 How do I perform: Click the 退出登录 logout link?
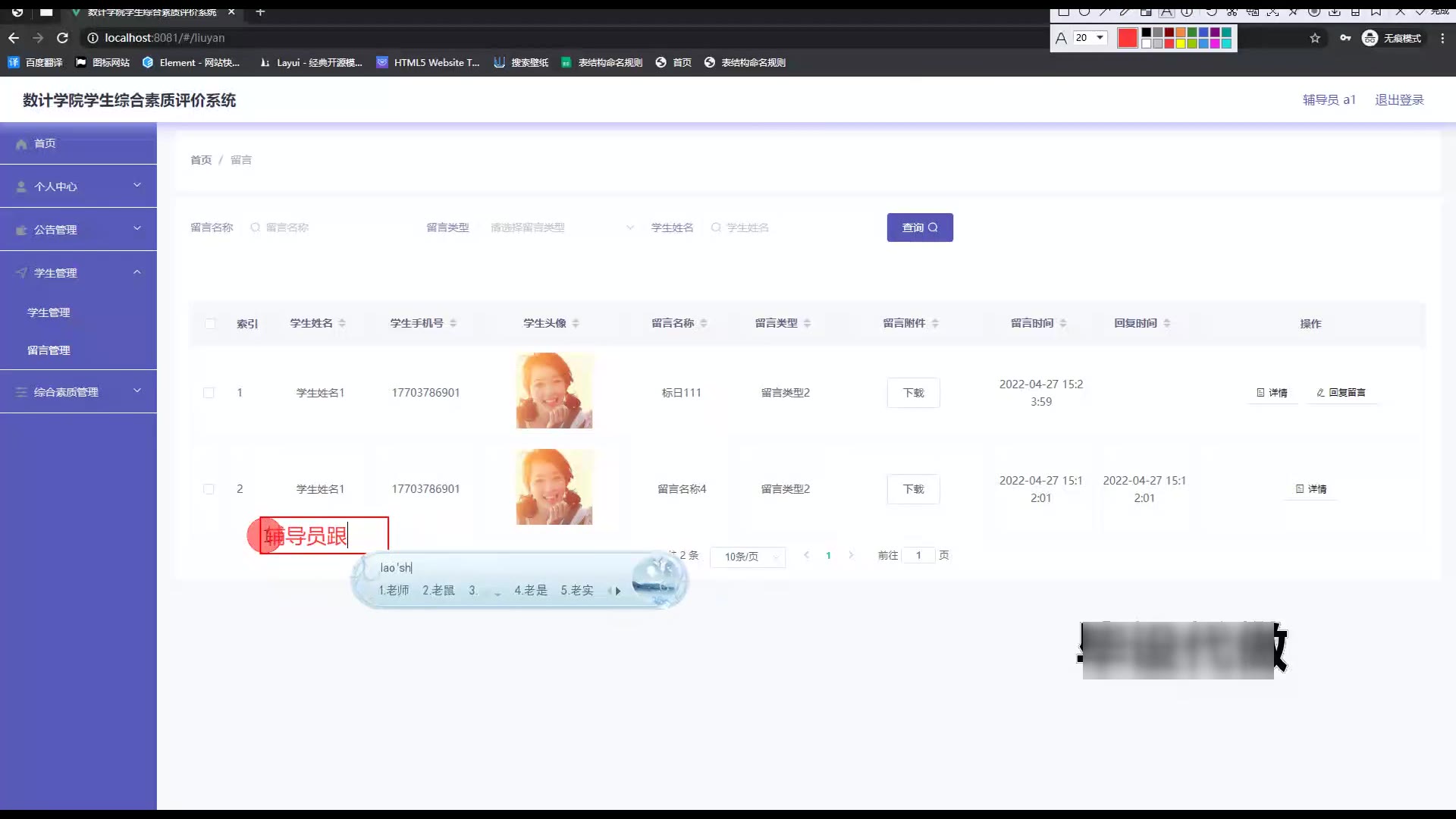pos(1399,100)
